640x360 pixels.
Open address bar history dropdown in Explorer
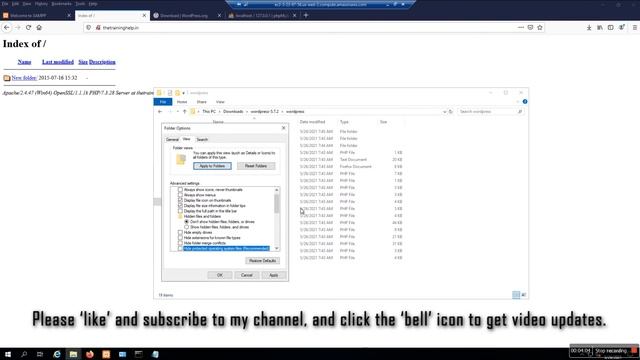444,111
